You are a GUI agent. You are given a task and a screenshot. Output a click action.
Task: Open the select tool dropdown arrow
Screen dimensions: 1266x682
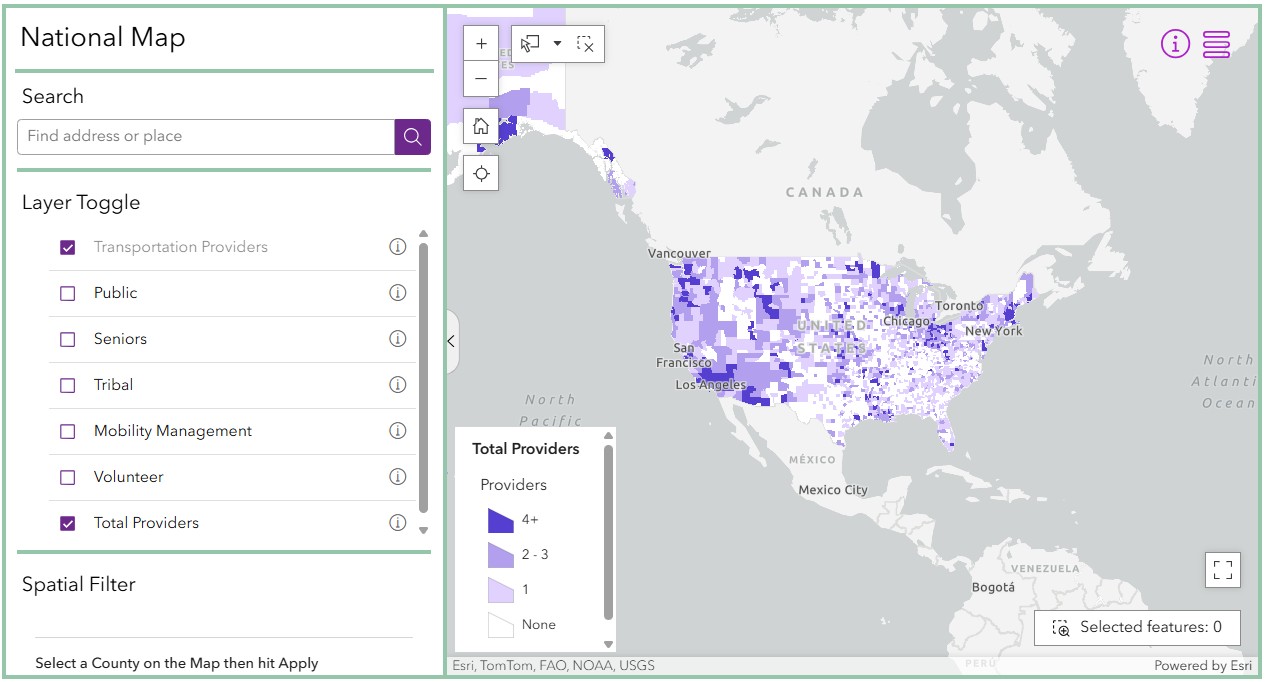click(x=557, y=44)
